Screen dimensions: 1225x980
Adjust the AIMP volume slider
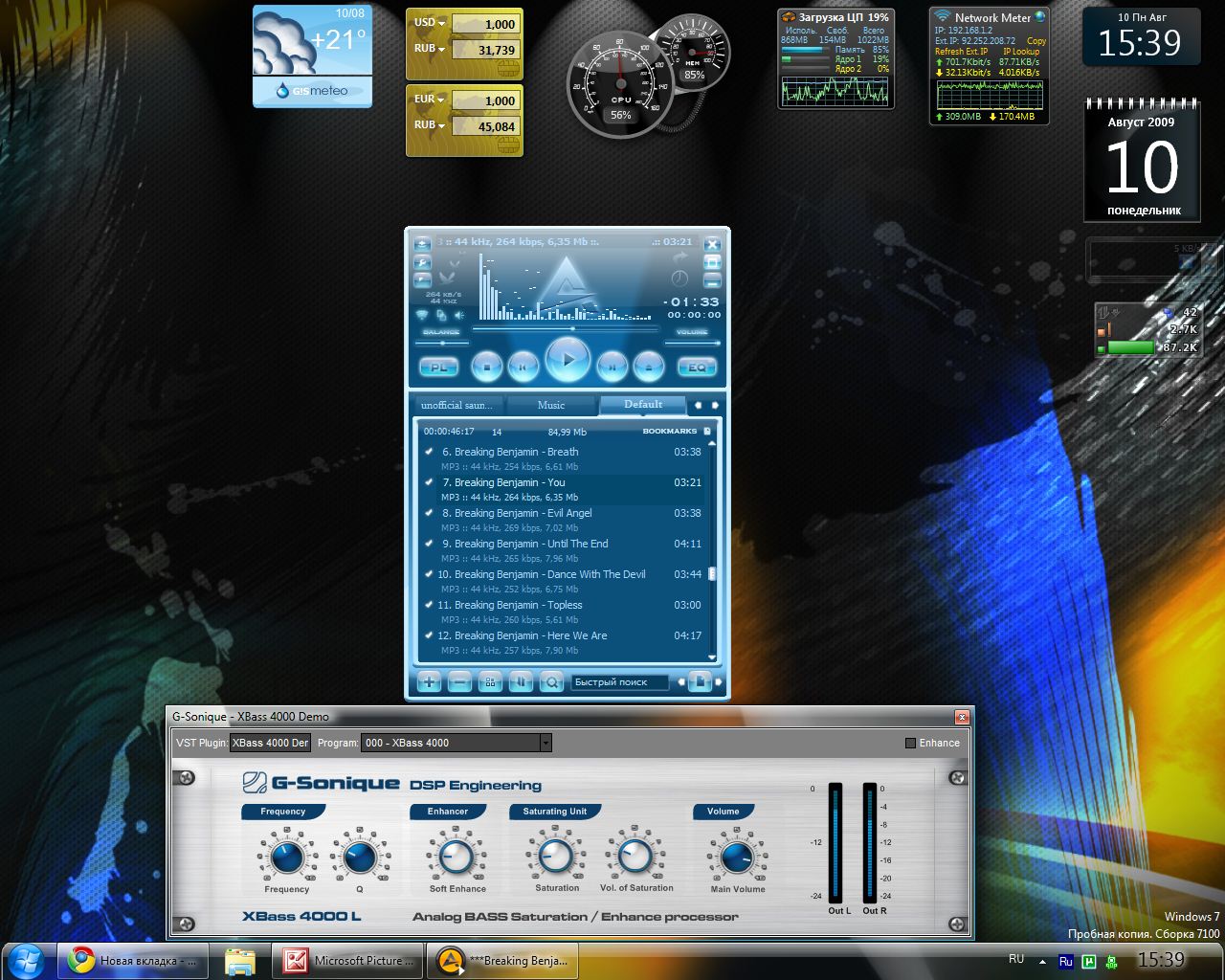point(692,343)
